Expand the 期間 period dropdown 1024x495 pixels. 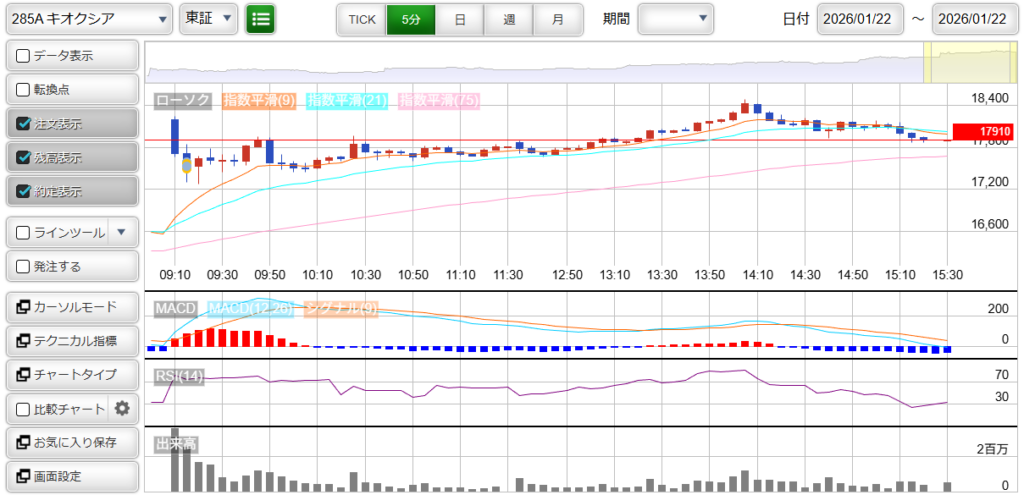coord(676,19)
